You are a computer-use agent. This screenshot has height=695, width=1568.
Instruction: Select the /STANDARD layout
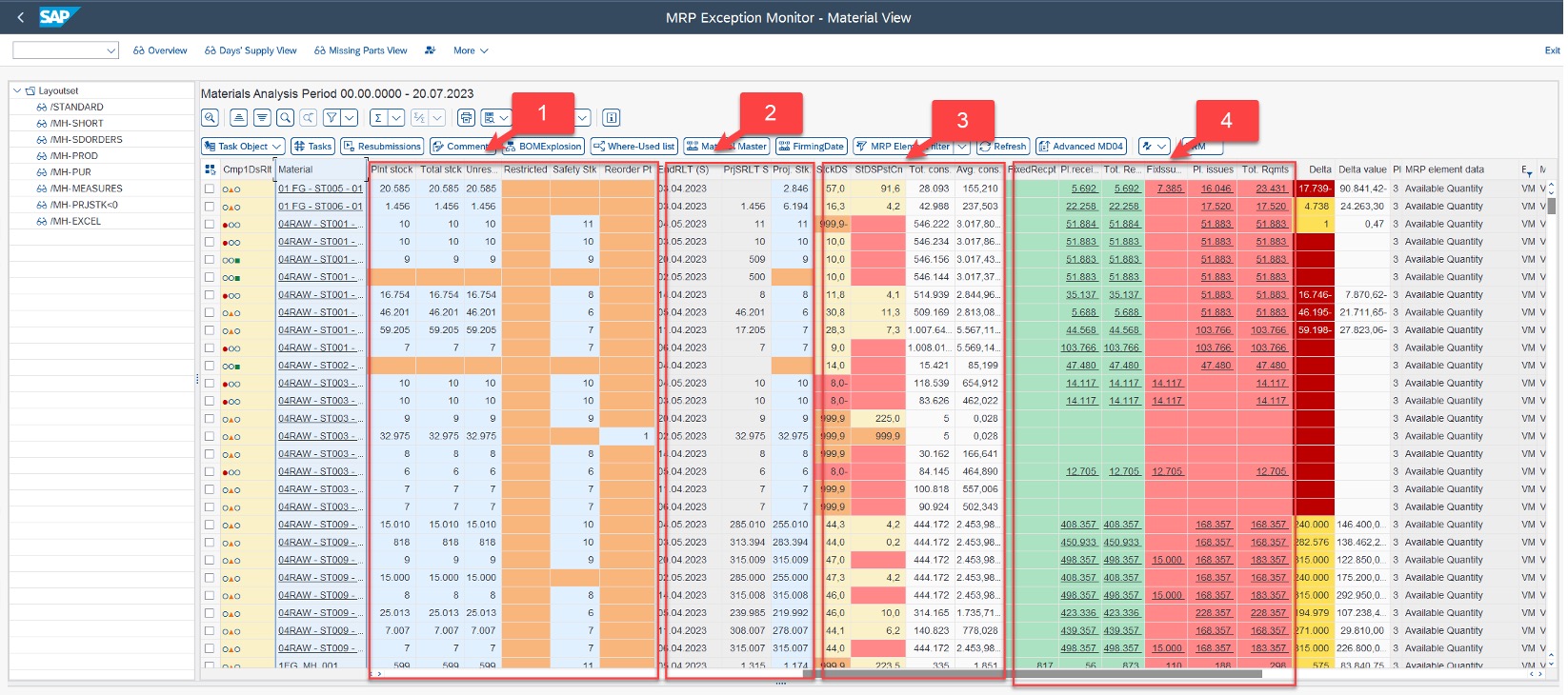[76, 107]
